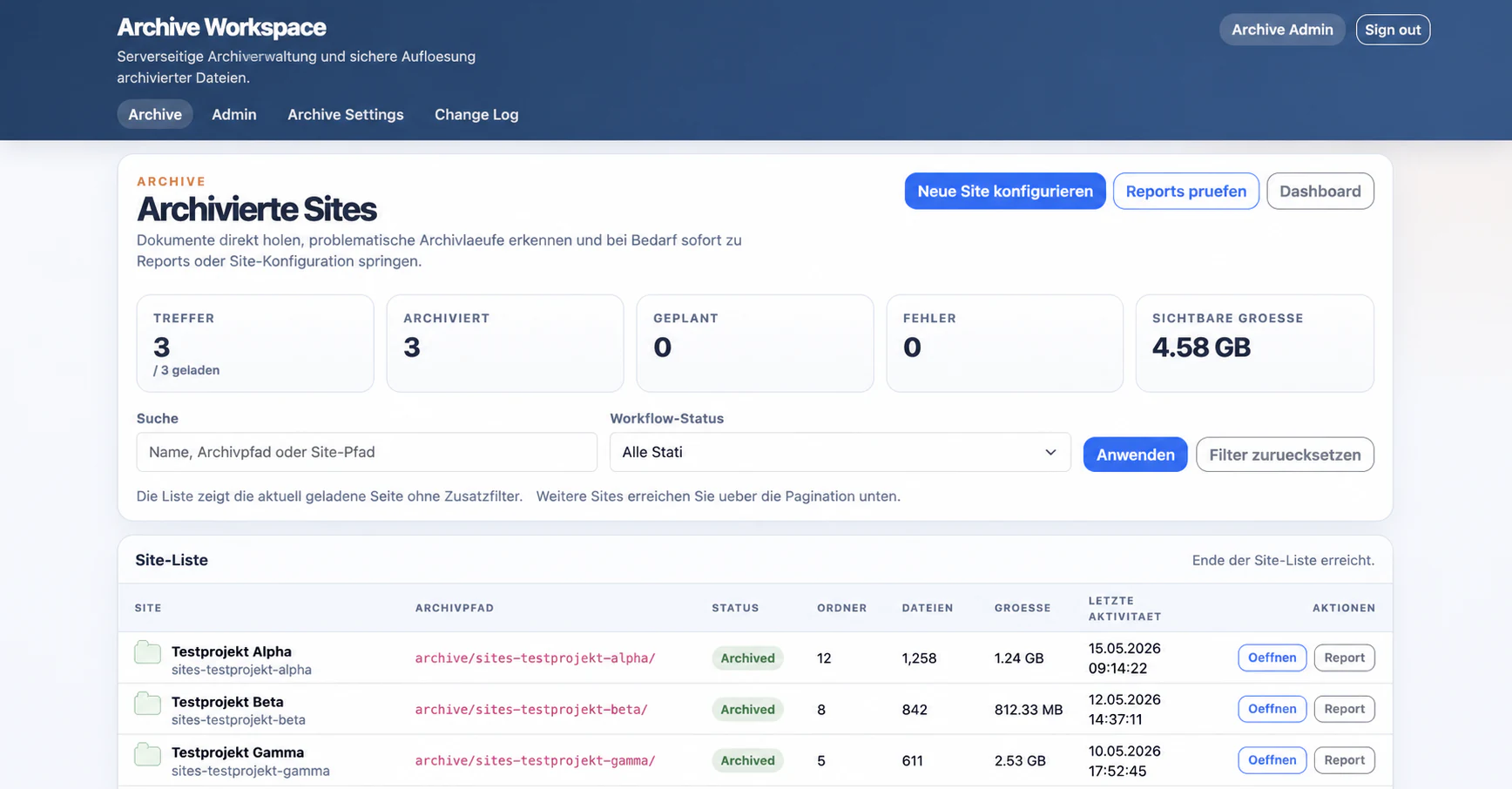Apply filters with Anwenden
Viewport: 1512px width, 789px height.
click(x=1135, y=455)
